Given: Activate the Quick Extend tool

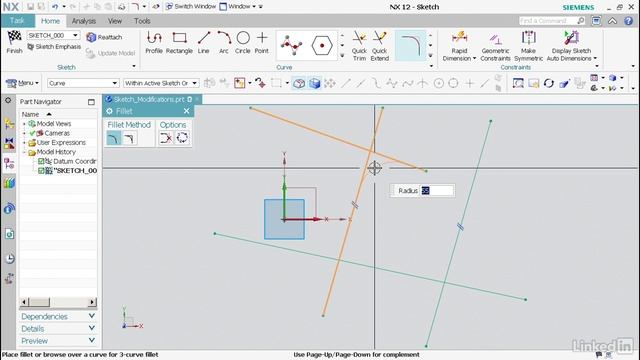Looking at the screenshot, I should click(x=380, y=46).
